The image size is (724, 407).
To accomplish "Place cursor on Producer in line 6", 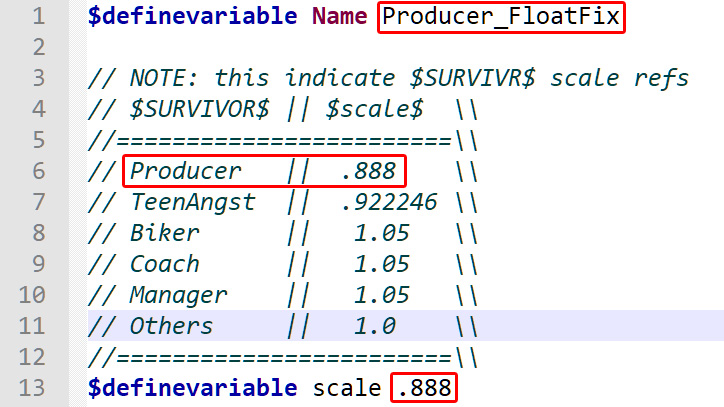I will [186, 171].
